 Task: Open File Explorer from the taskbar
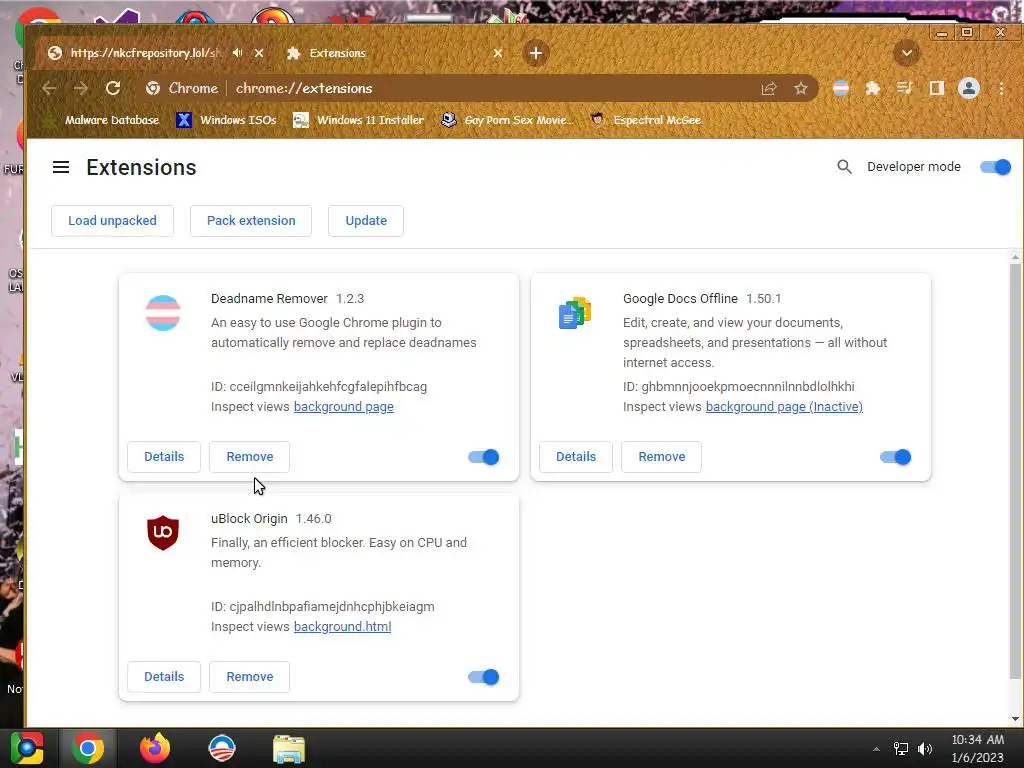(289, 748)
